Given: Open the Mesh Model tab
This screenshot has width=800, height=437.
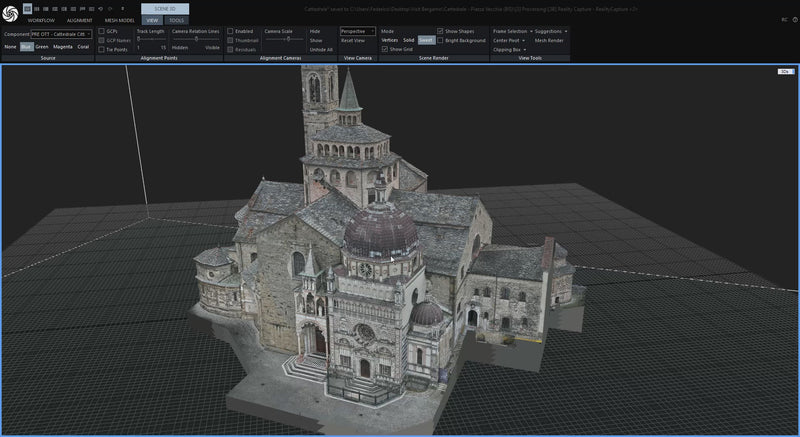Looking at the screenshot, I should pos(119,20).
